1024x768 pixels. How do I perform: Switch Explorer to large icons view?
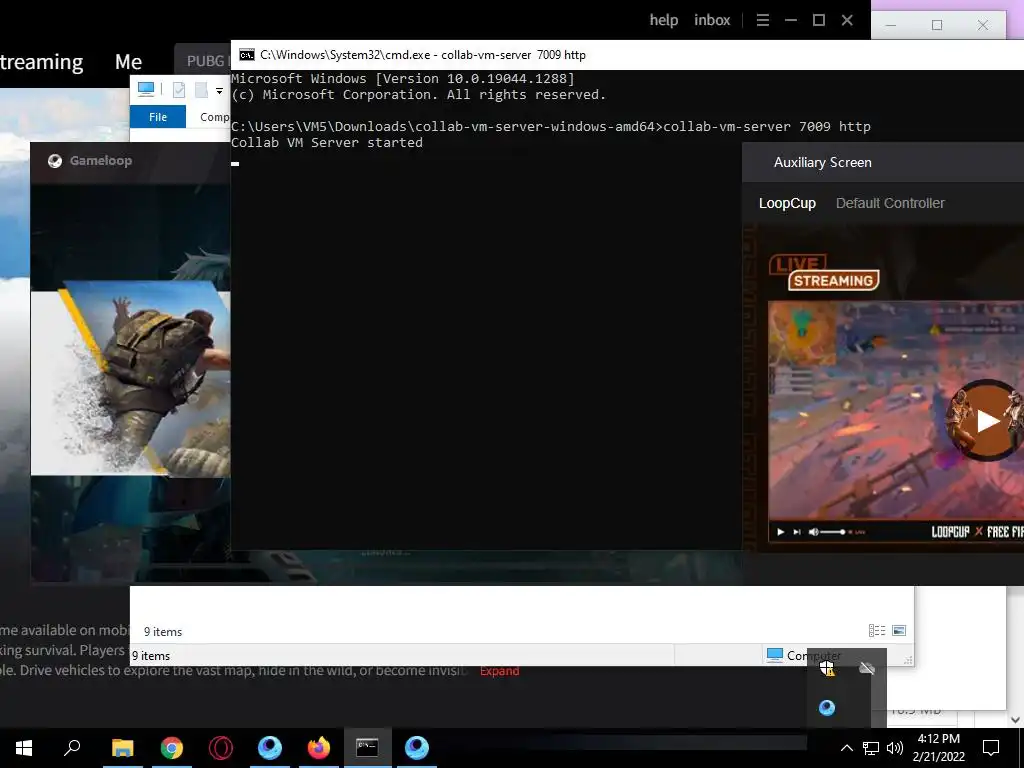pos(899,630)
